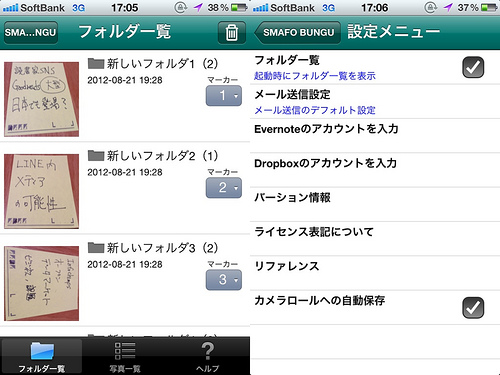Click the folder icon beside 新しいフォルダ3
Screen dimensions: 500x375
point(96,248)
